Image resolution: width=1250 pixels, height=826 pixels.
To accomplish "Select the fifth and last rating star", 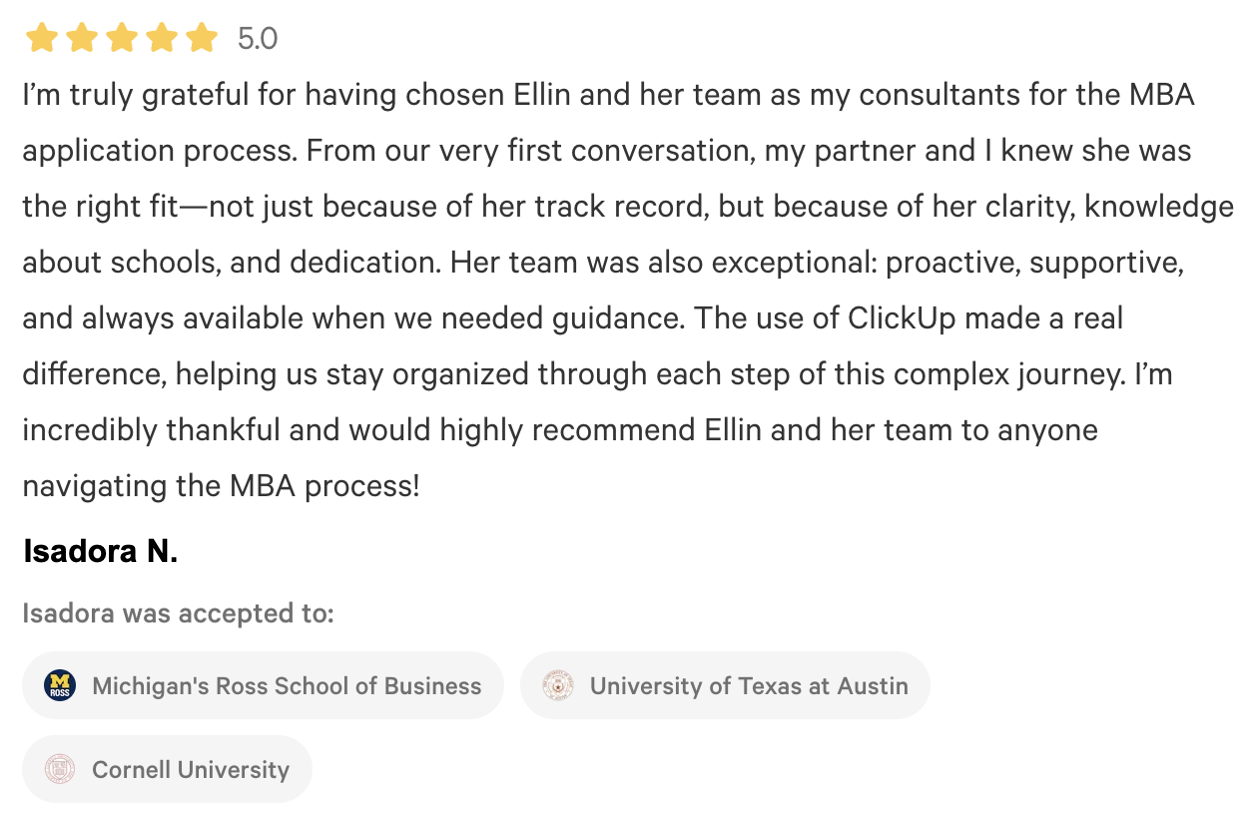I will (201, 39).
